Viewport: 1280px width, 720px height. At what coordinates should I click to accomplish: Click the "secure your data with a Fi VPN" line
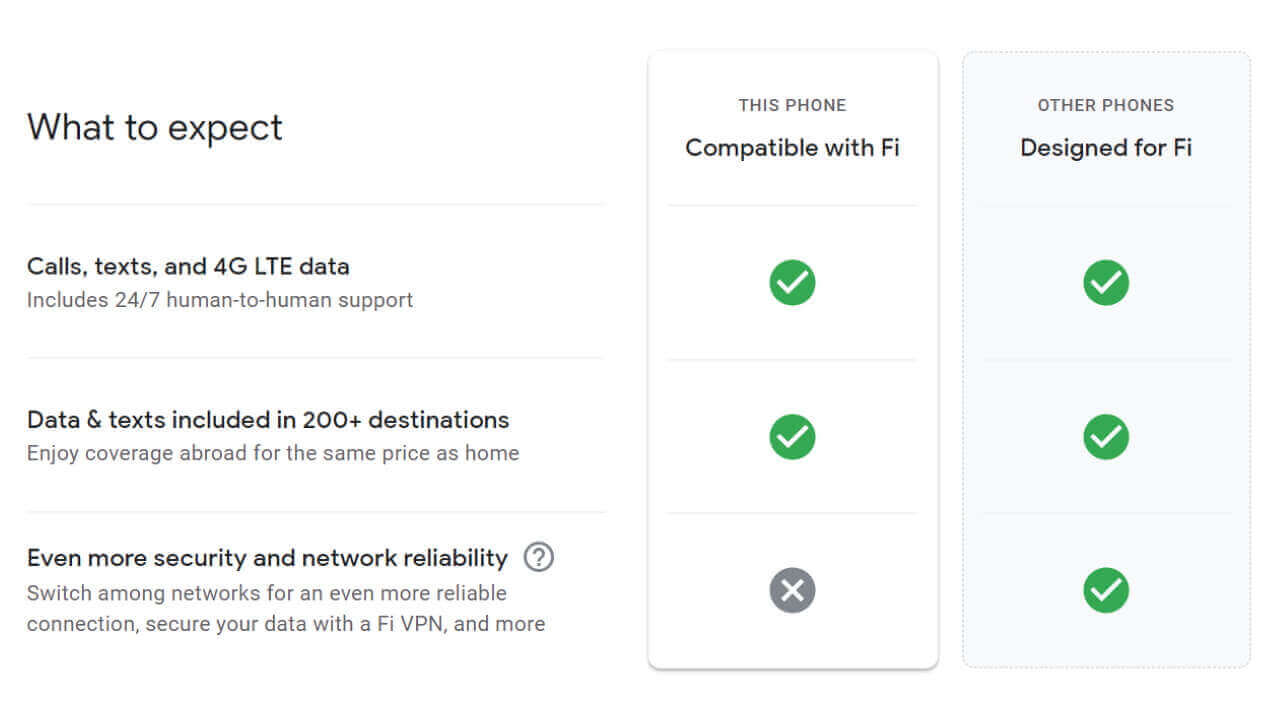(286, 624)
